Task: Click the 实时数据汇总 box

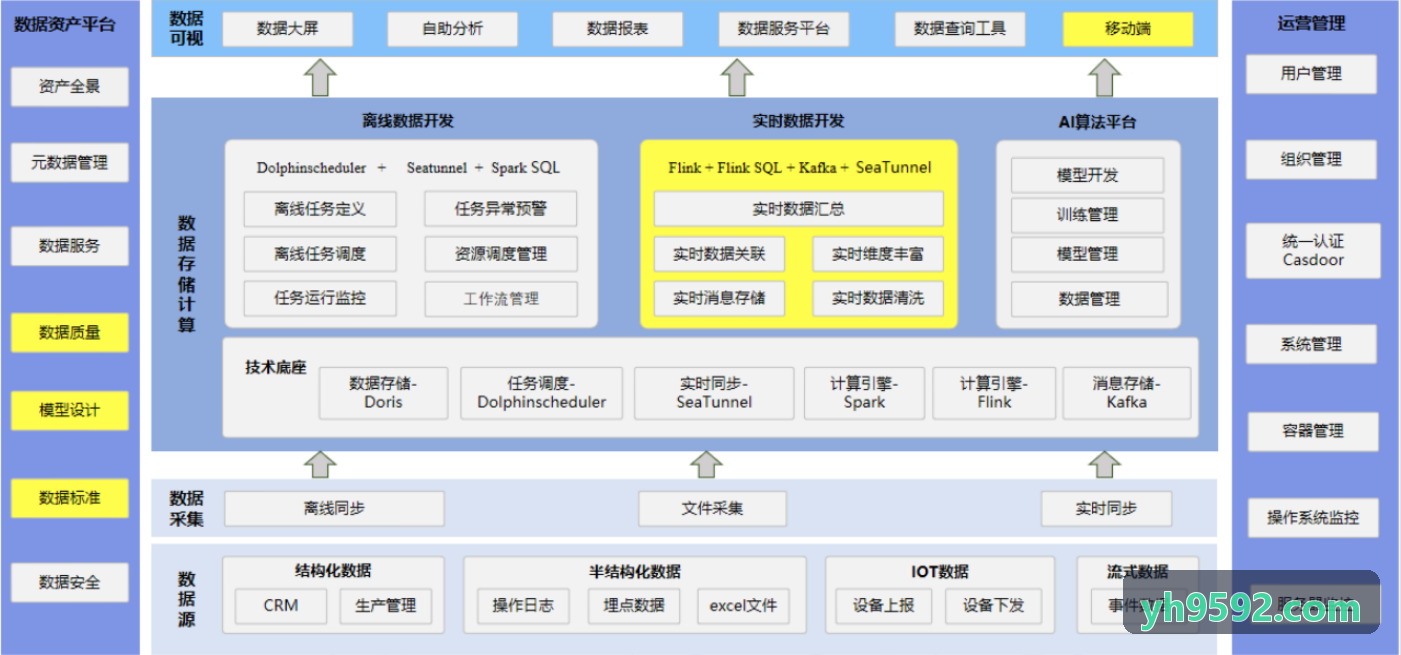Action: (799, 209)
